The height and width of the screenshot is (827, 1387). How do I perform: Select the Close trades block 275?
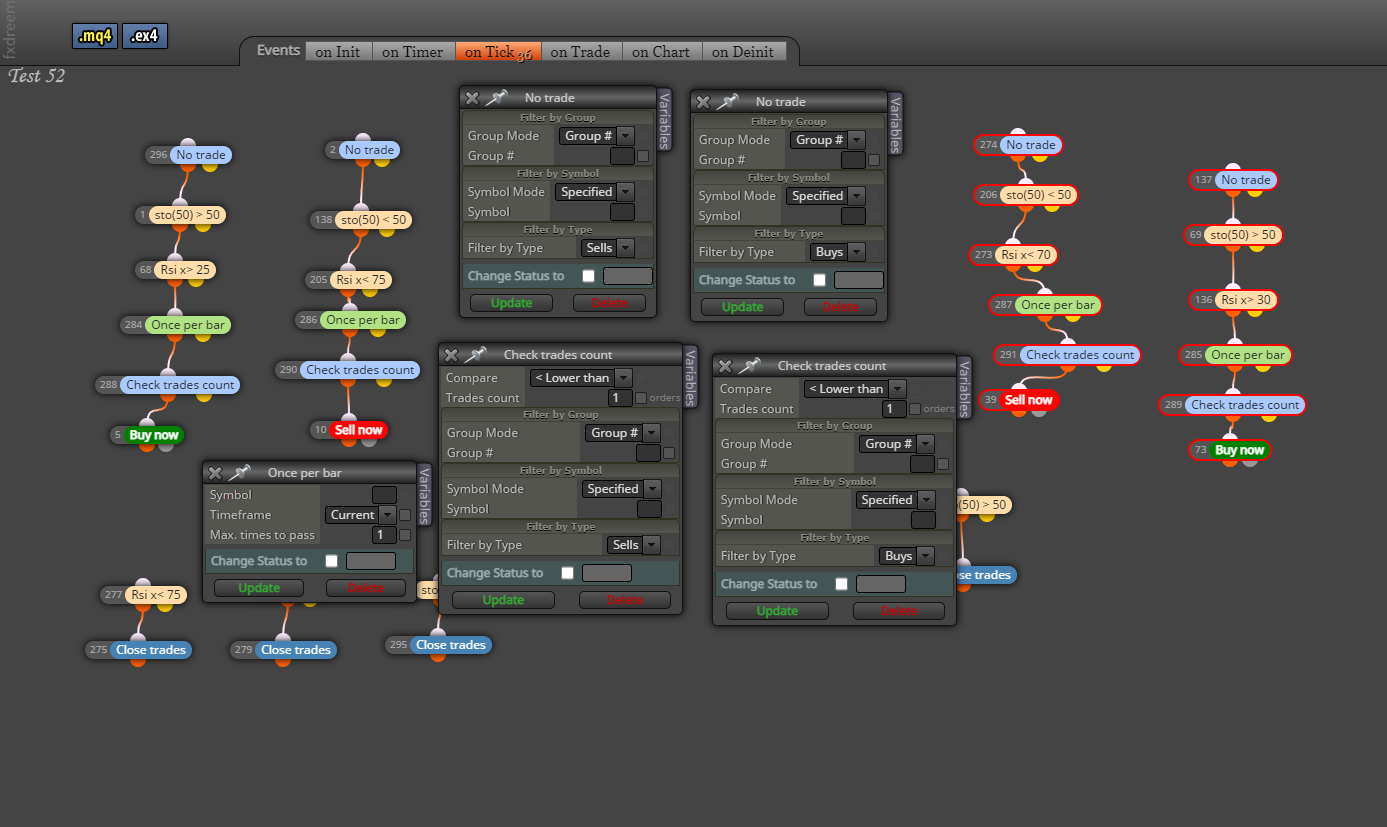[x=150, y=650]
